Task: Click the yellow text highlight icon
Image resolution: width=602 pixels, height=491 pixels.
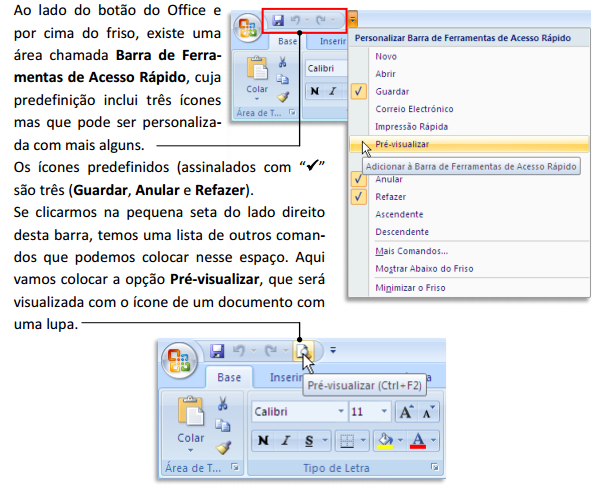Action: 384,440
